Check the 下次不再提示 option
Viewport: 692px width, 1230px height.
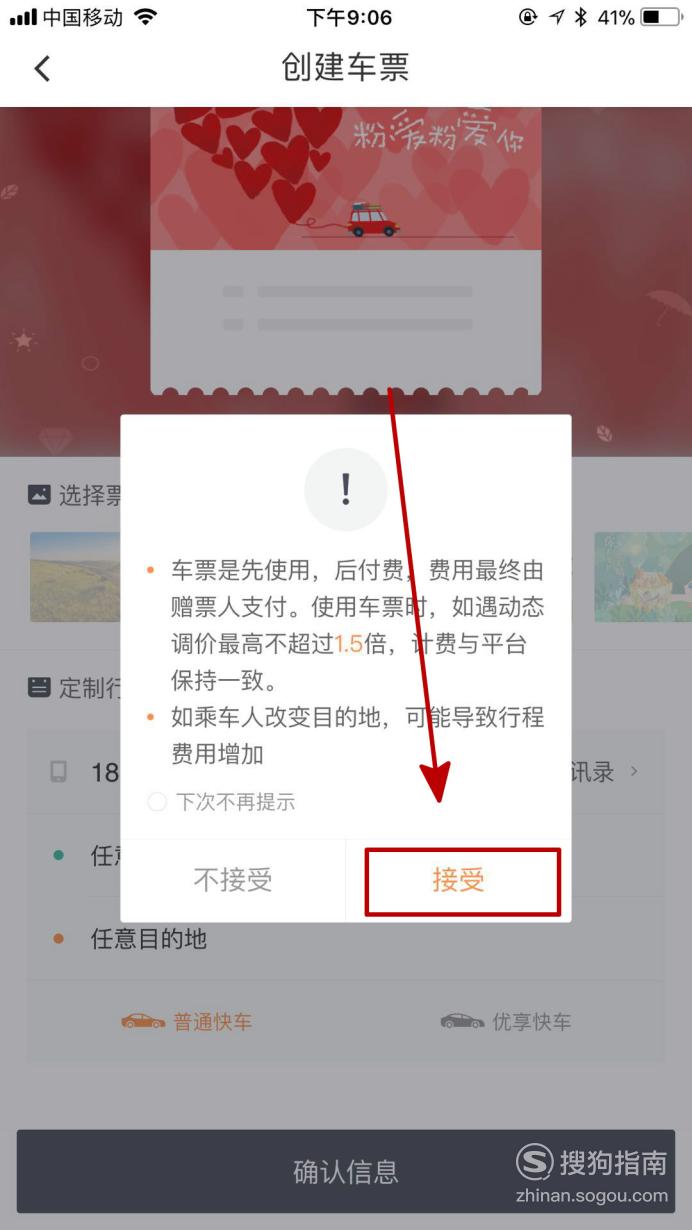coord(157,802)
